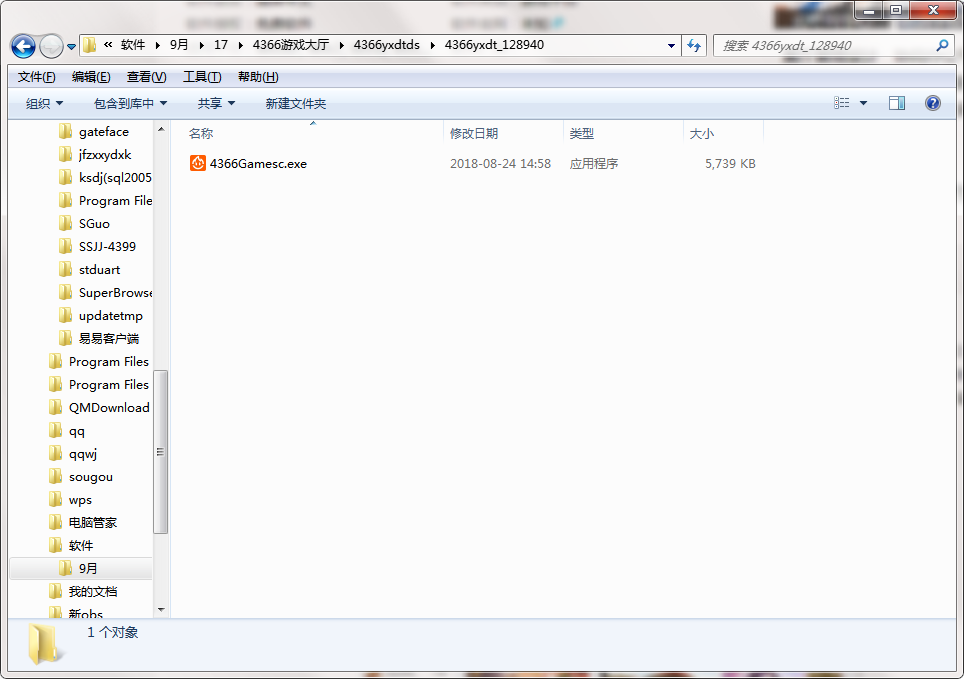Viewport: 964px width, 679px height.
Task: Click the tree pane scroll up arrow
Action: [161, 129]
